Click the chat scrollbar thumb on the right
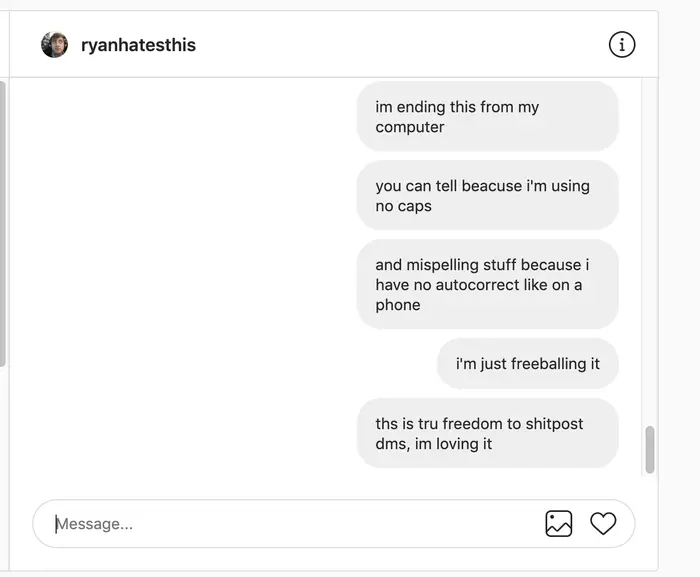This screenshot has width=700, height=577. pos(650,449)
